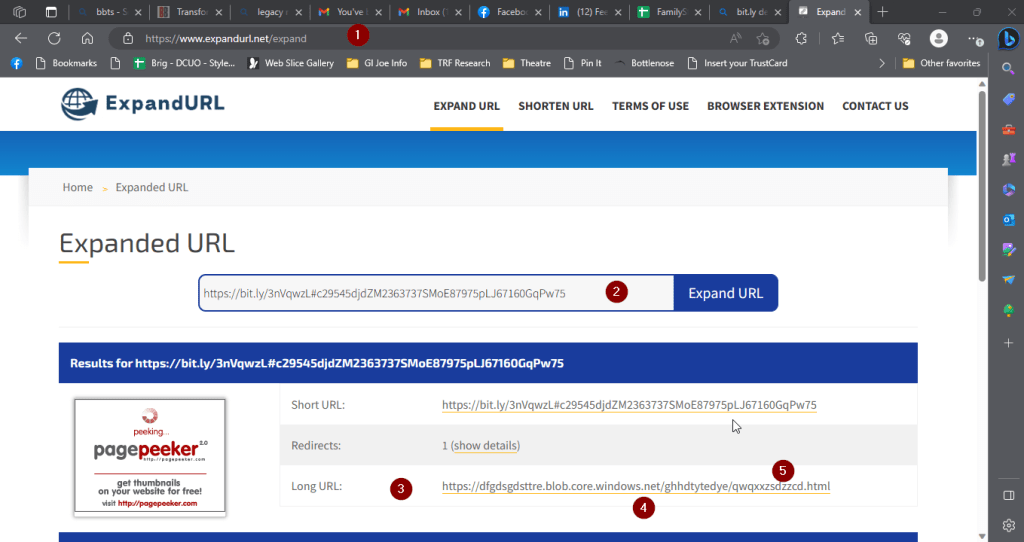Click the Home breadcrumb link

click(78, 187)
